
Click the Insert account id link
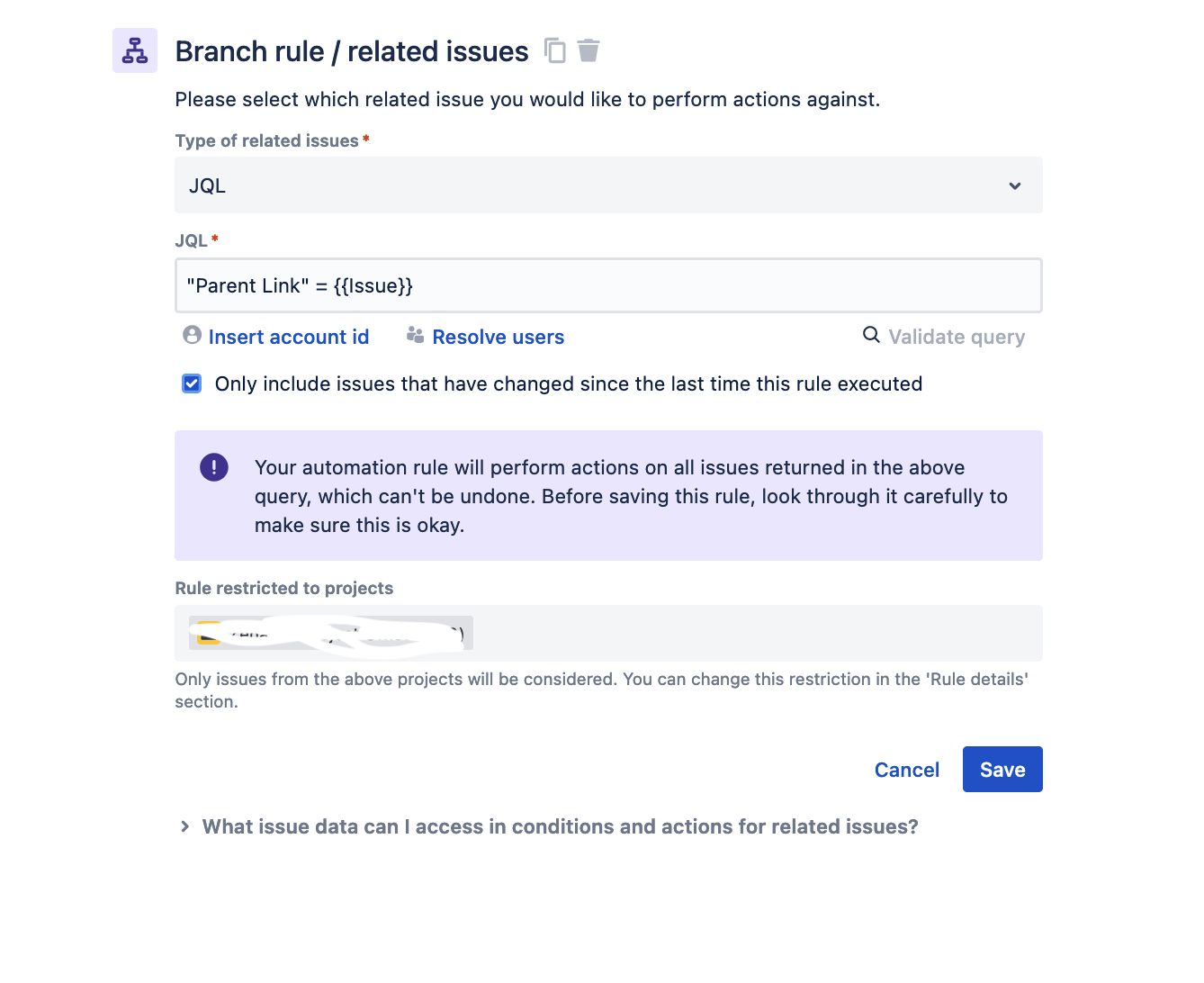(x=289, y=337)
